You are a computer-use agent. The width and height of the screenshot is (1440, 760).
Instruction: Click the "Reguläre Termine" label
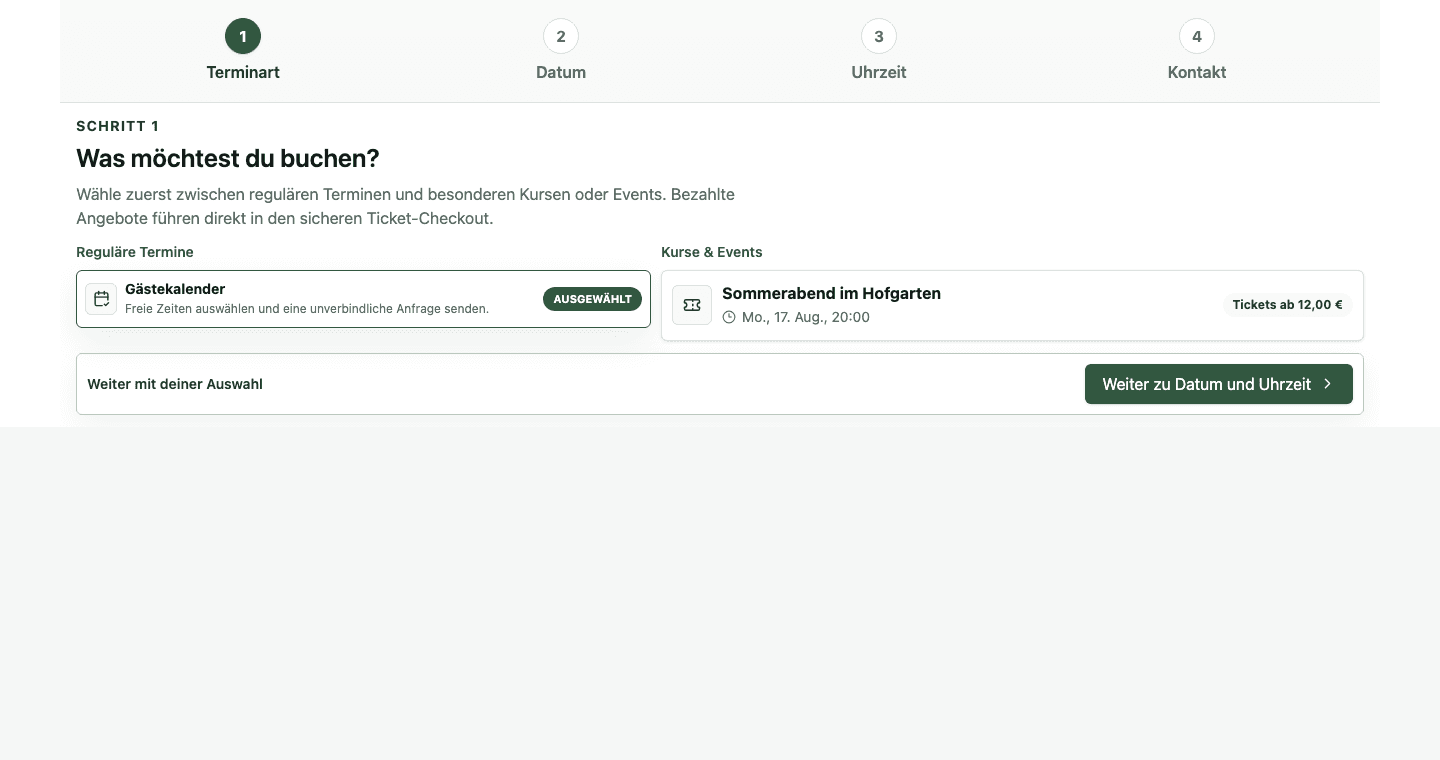(135, 252)
